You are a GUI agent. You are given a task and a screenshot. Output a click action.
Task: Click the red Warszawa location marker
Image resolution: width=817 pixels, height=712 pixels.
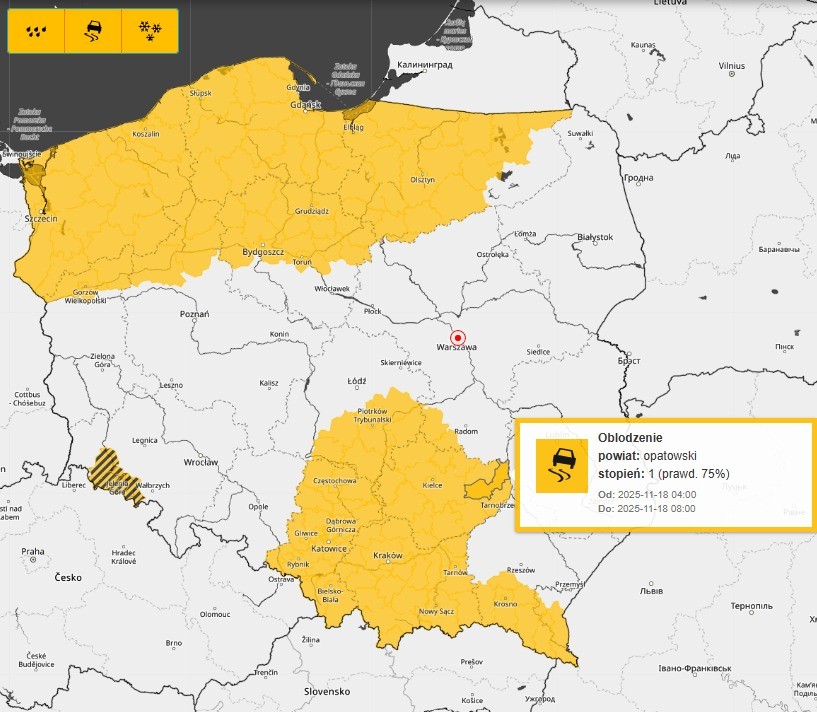[459, 337]
